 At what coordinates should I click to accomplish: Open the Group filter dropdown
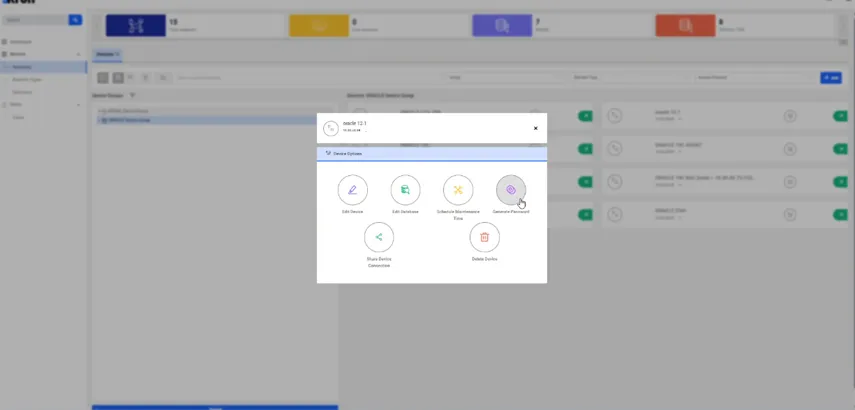coord(504,77)
